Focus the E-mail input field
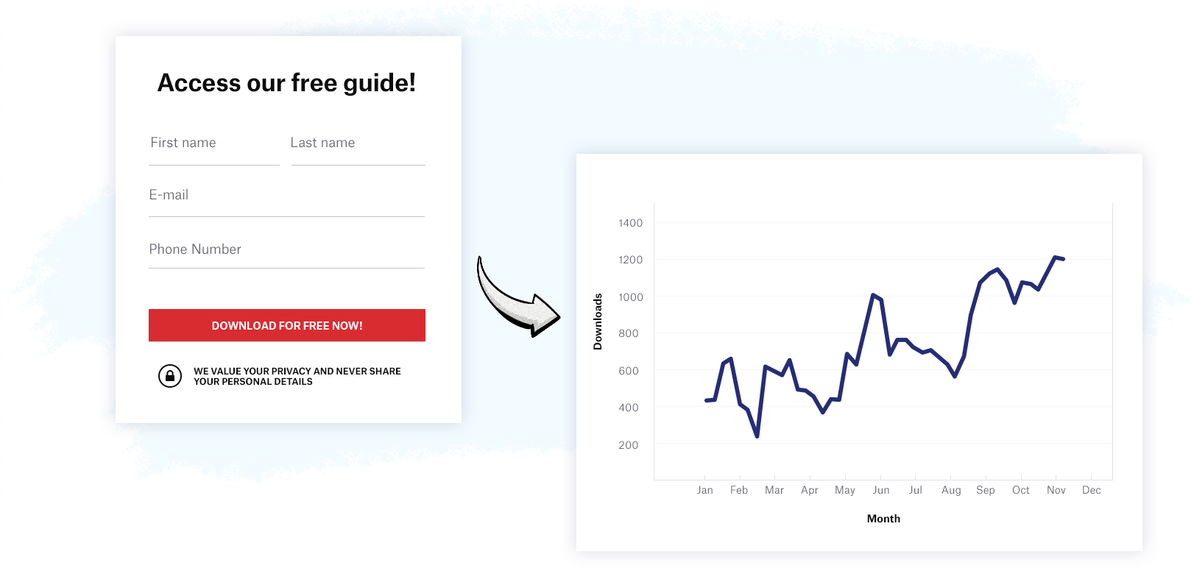 (286, 198)
